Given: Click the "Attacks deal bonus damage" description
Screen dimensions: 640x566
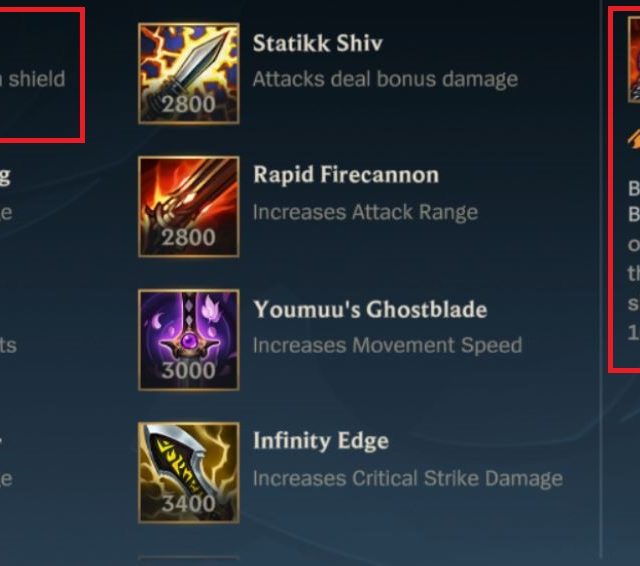Looking at the screenshot, I should [385, 79].
